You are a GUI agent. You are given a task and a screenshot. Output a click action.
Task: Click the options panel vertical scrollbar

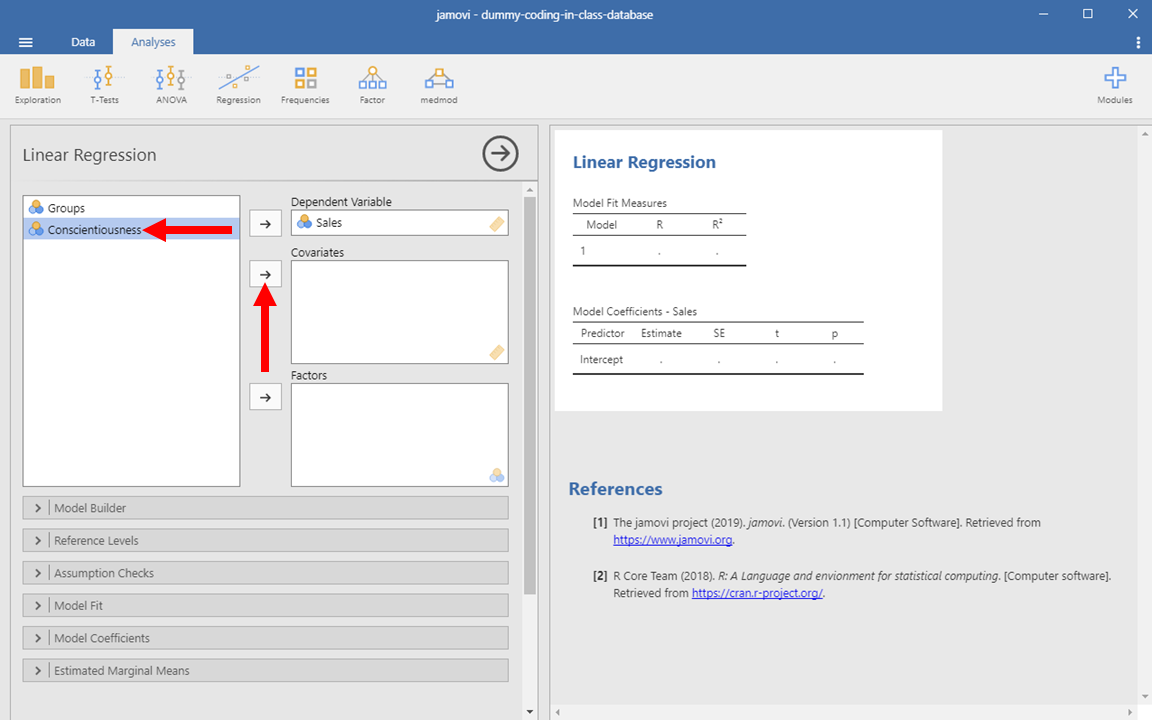[530, 400]
